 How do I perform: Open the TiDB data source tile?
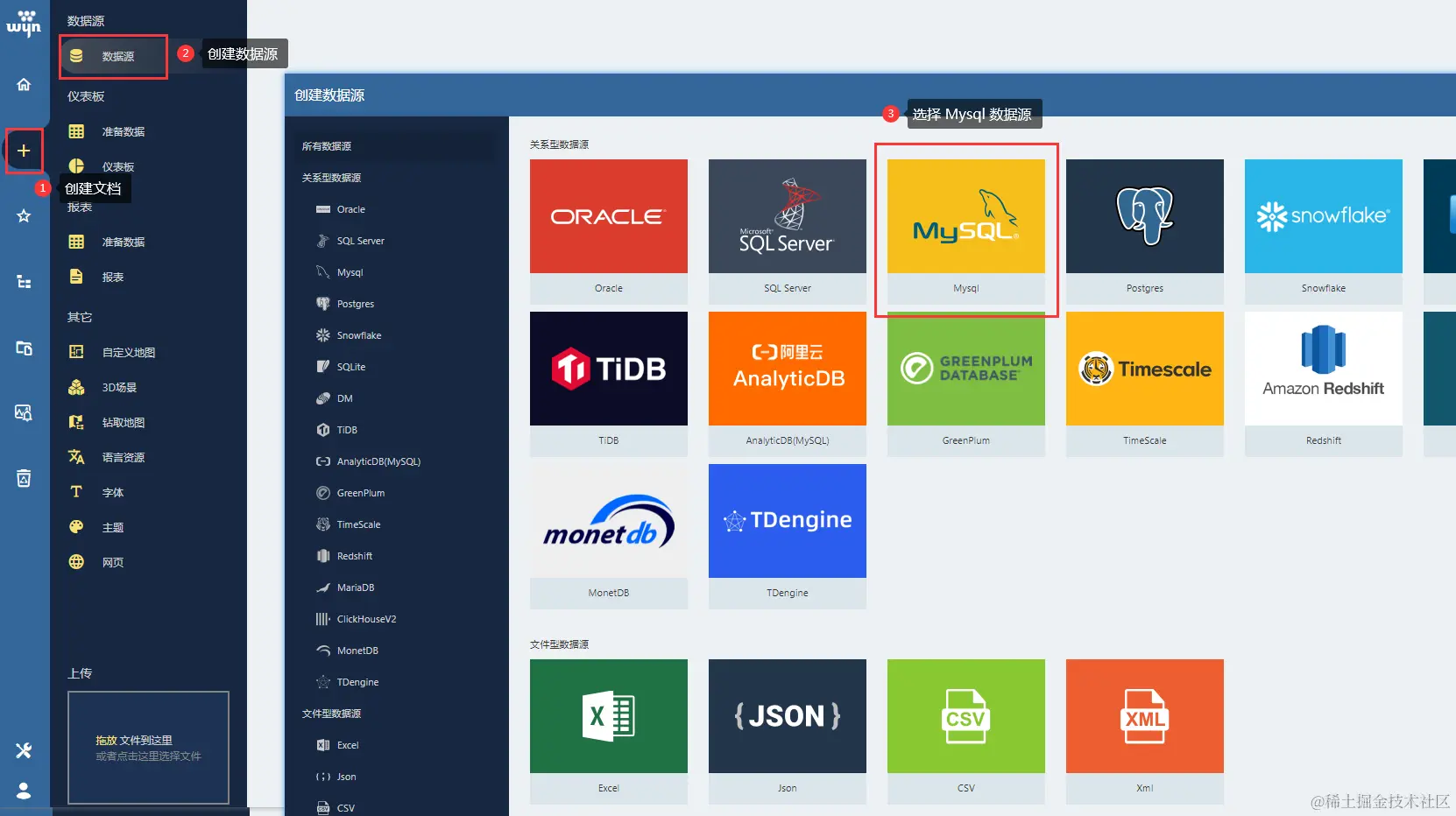(609, 383)
